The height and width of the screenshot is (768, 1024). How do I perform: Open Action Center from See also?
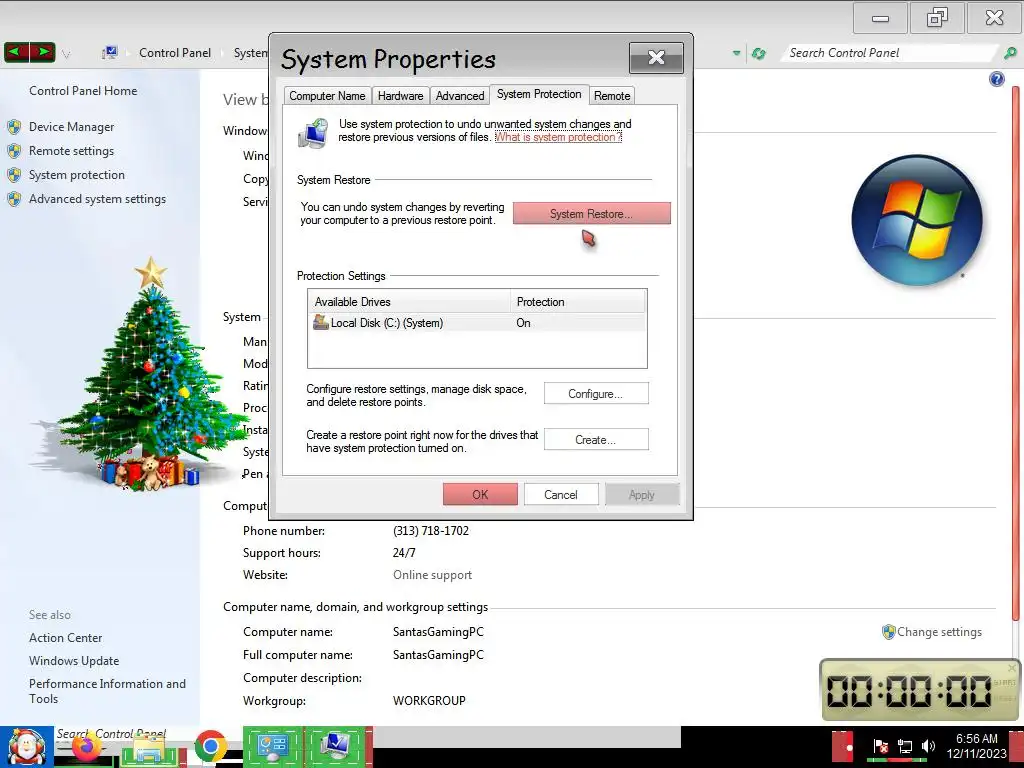(65, 638)
